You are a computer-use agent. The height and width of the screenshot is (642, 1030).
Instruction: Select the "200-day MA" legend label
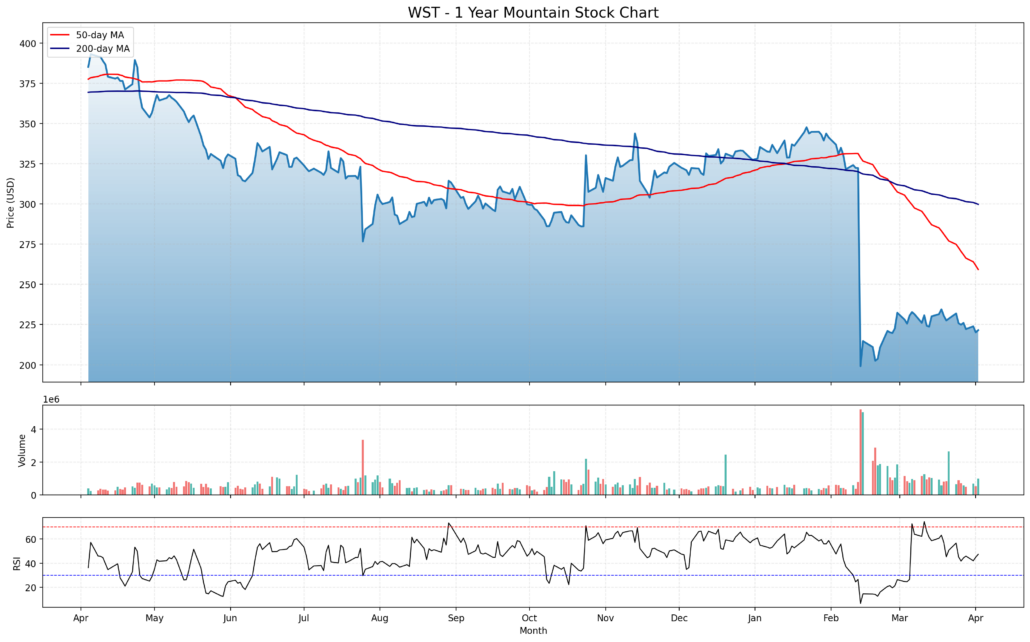tap(102, 49)
